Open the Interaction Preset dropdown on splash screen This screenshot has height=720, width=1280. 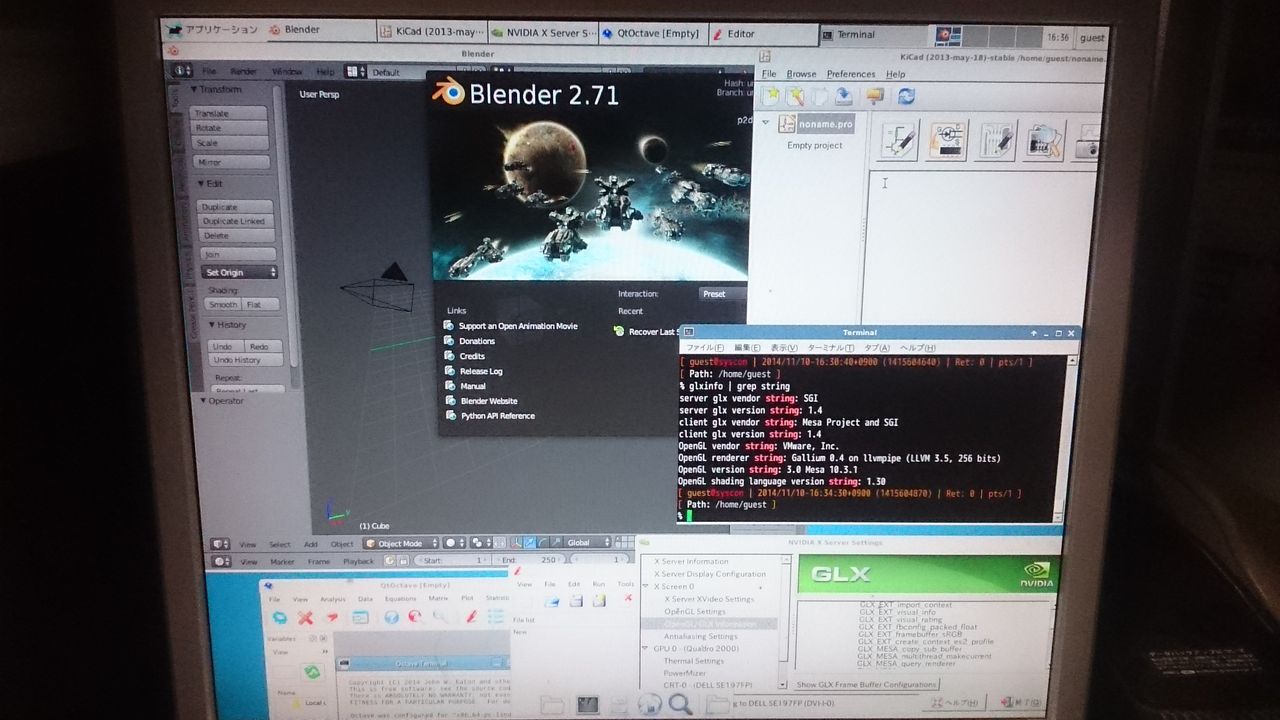(x=722, y=294)
